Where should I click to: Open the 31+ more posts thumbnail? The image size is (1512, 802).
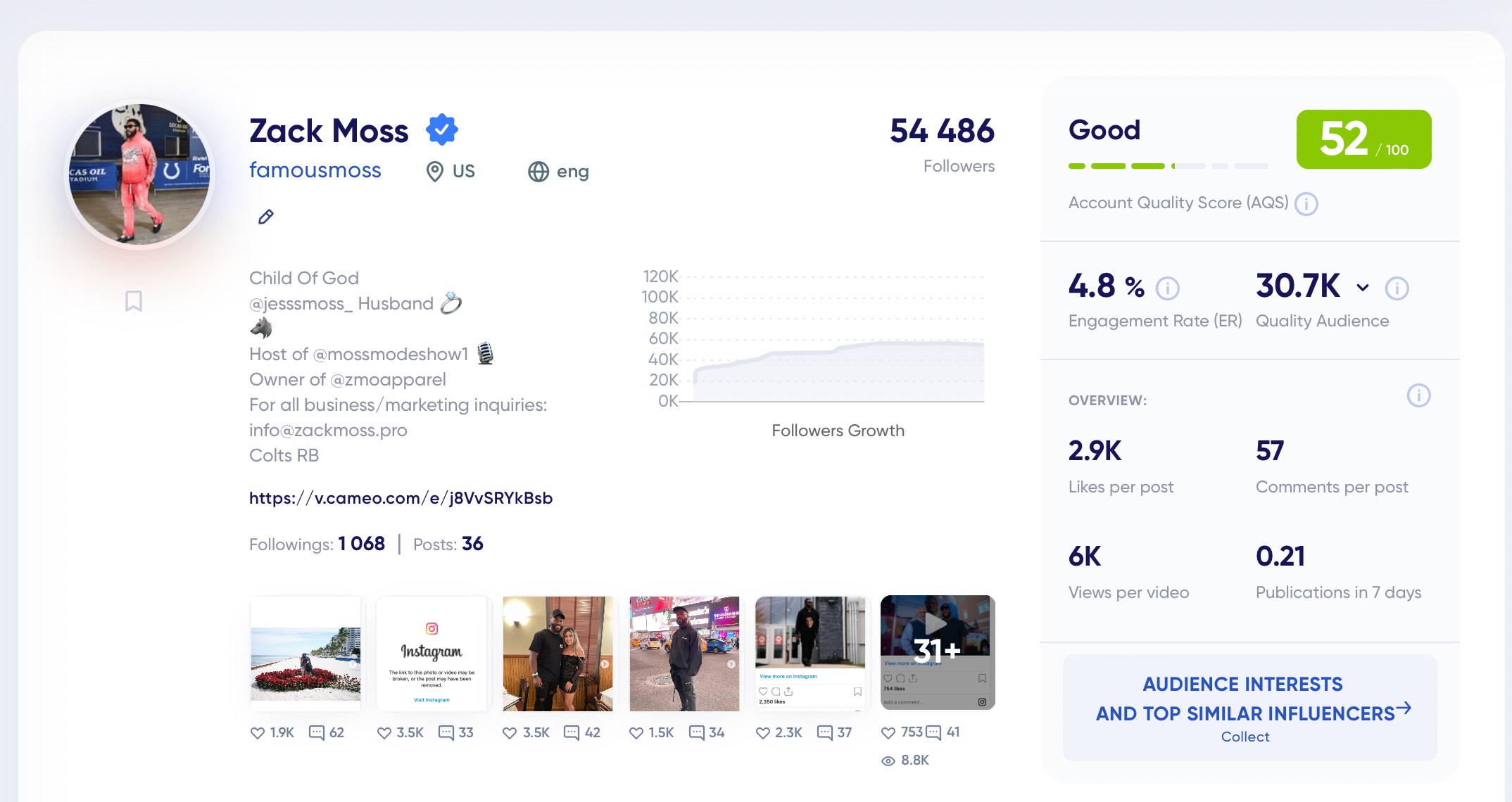click(937, 652)
